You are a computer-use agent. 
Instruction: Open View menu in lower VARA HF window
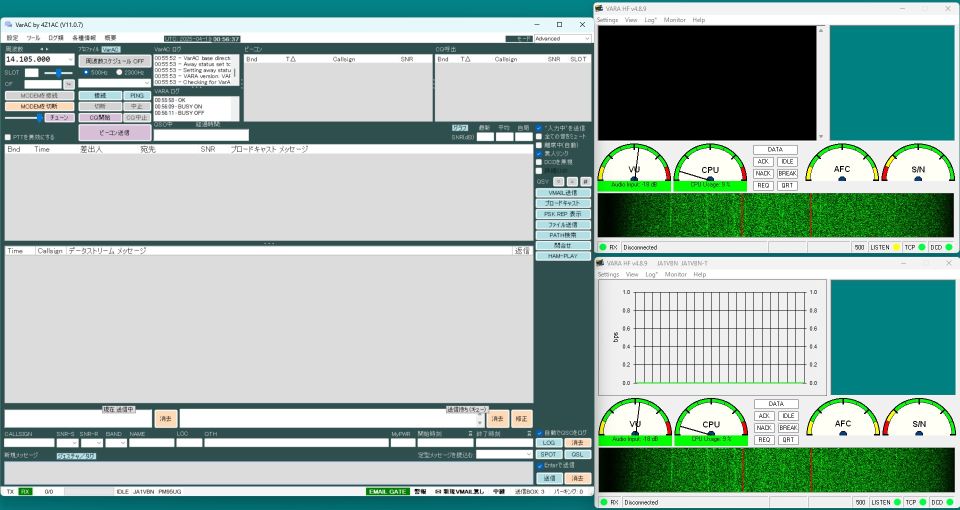pos(631,274)
